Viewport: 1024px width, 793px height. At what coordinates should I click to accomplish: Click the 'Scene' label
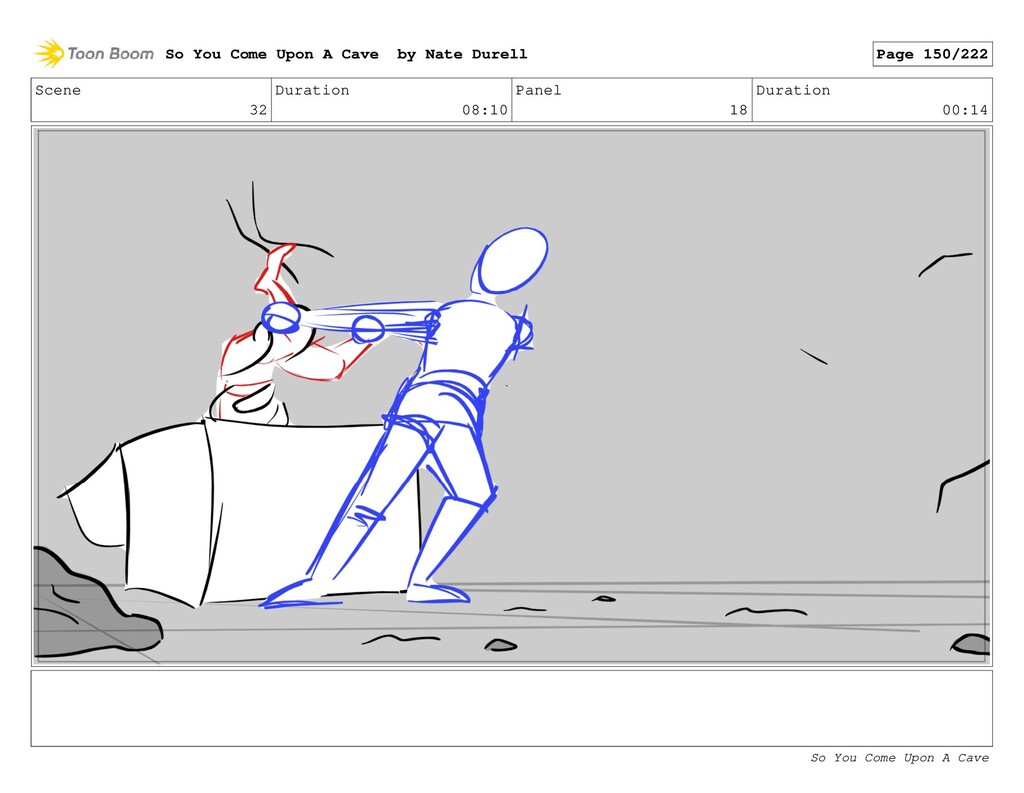tap(58, 90)
